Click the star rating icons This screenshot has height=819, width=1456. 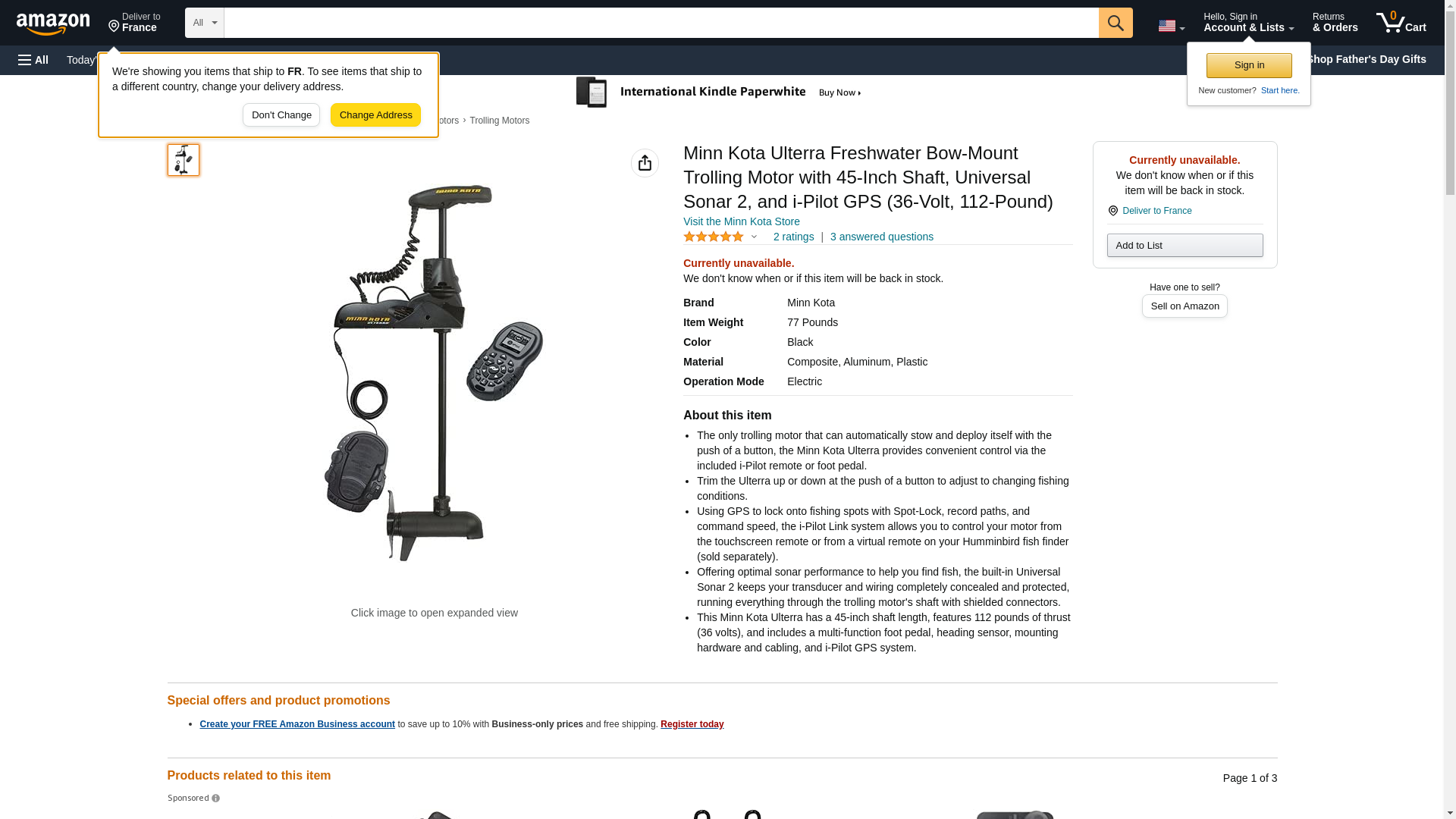coord(714,237)
